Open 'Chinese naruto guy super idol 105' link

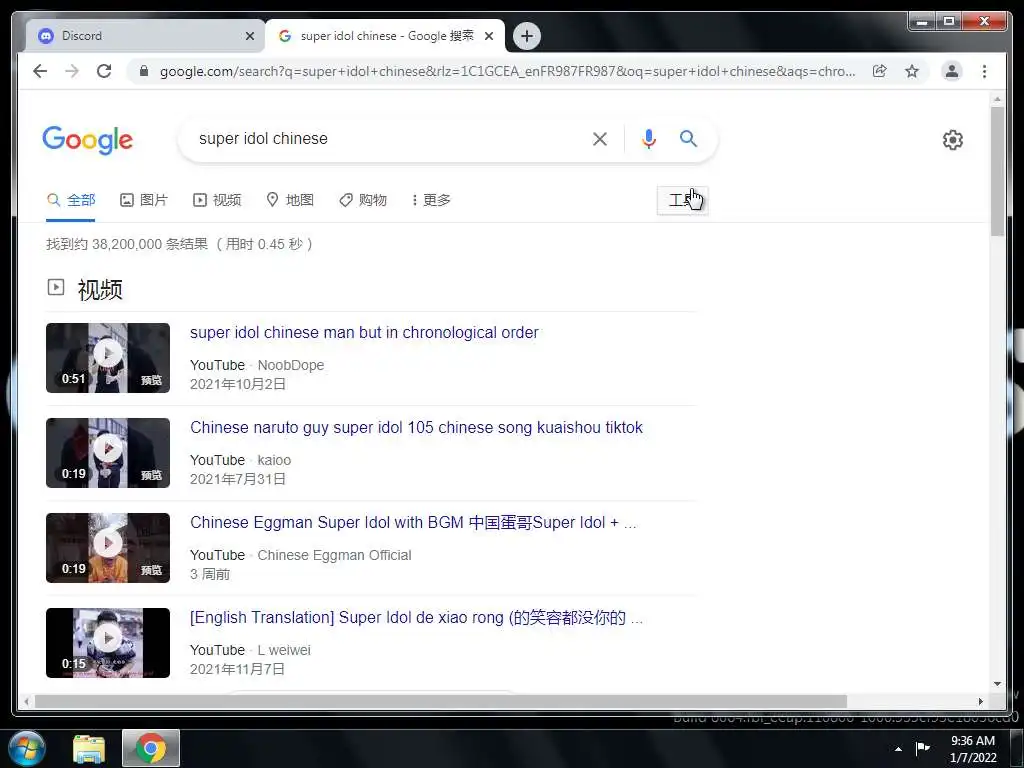click(417, 428)
